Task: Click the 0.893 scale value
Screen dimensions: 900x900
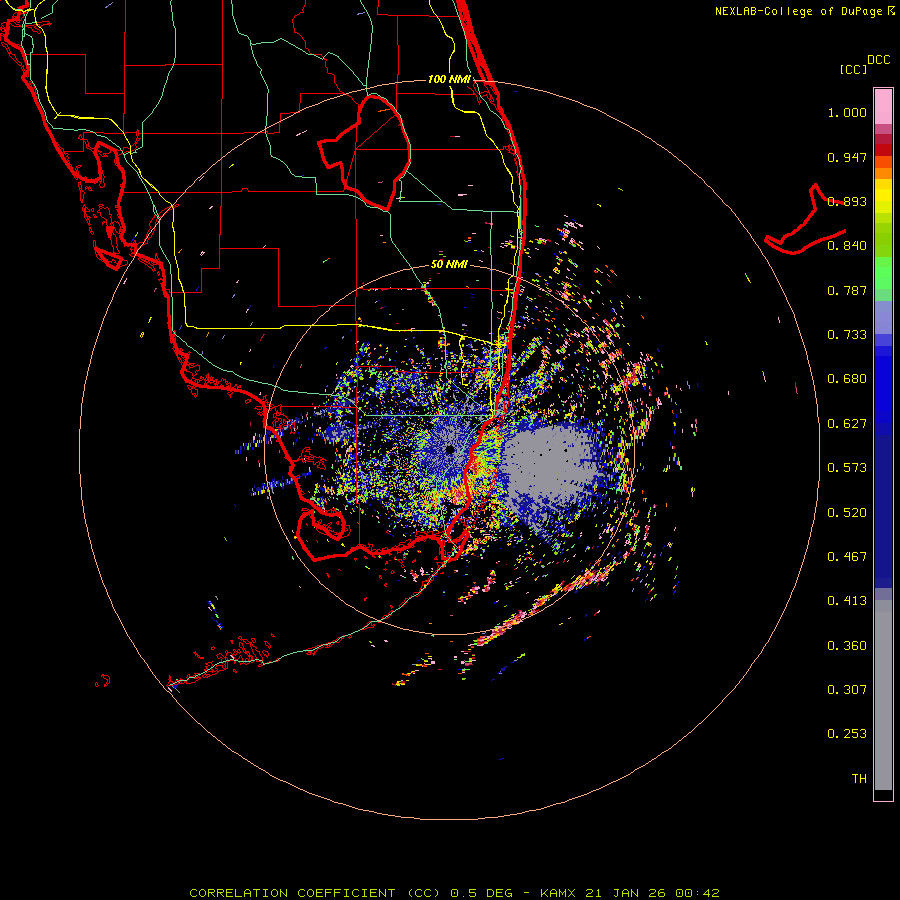Action: [847, 201]
